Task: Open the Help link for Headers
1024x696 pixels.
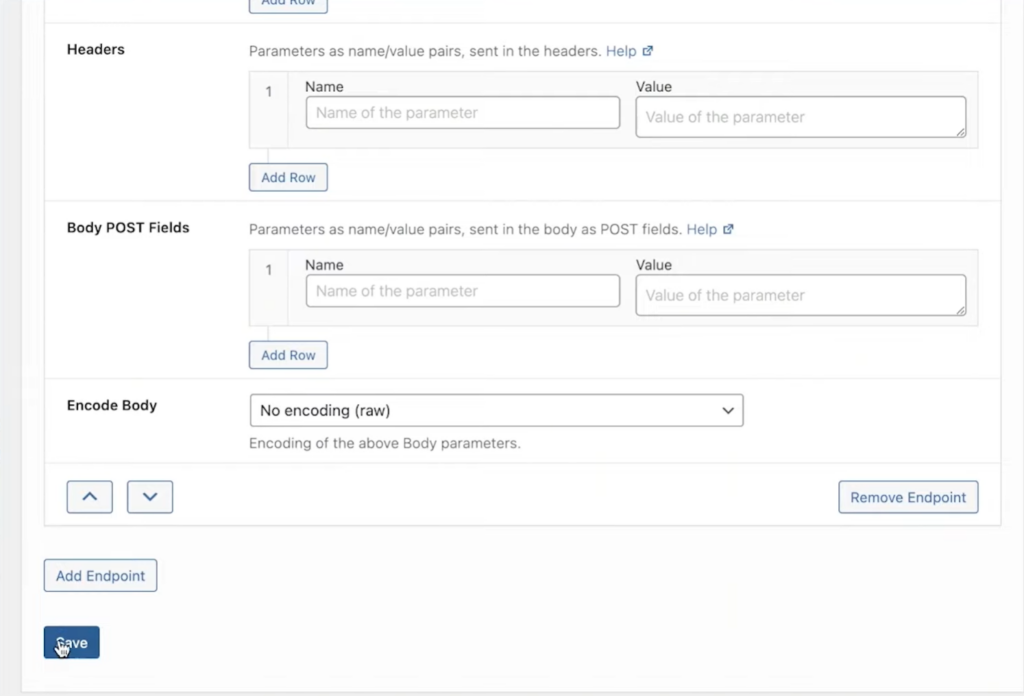Action: 620,50
